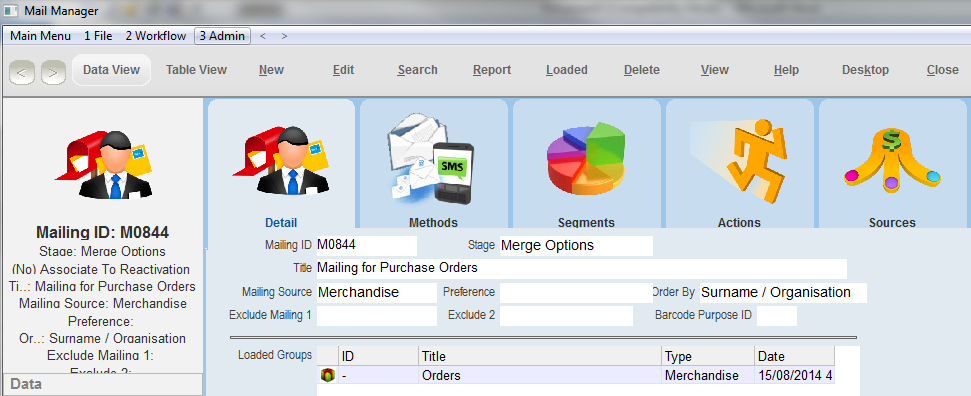Select the Orders title cell in Loaded Groups

tap(539, 375)
